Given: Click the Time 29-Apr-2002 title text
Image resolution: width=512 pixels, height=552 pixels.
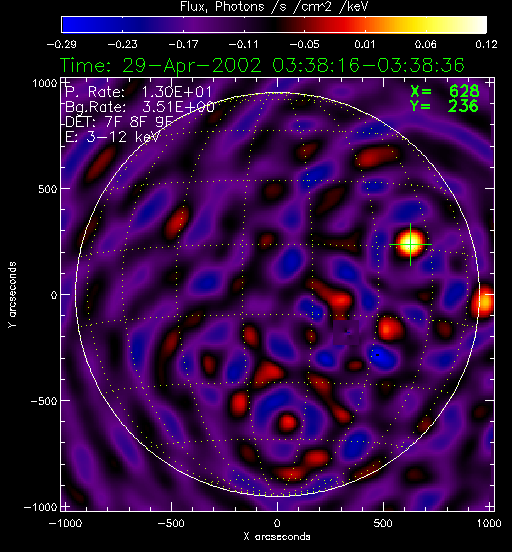Looking at the screenshot, I should pyautogui.click(x=262, y=65).
